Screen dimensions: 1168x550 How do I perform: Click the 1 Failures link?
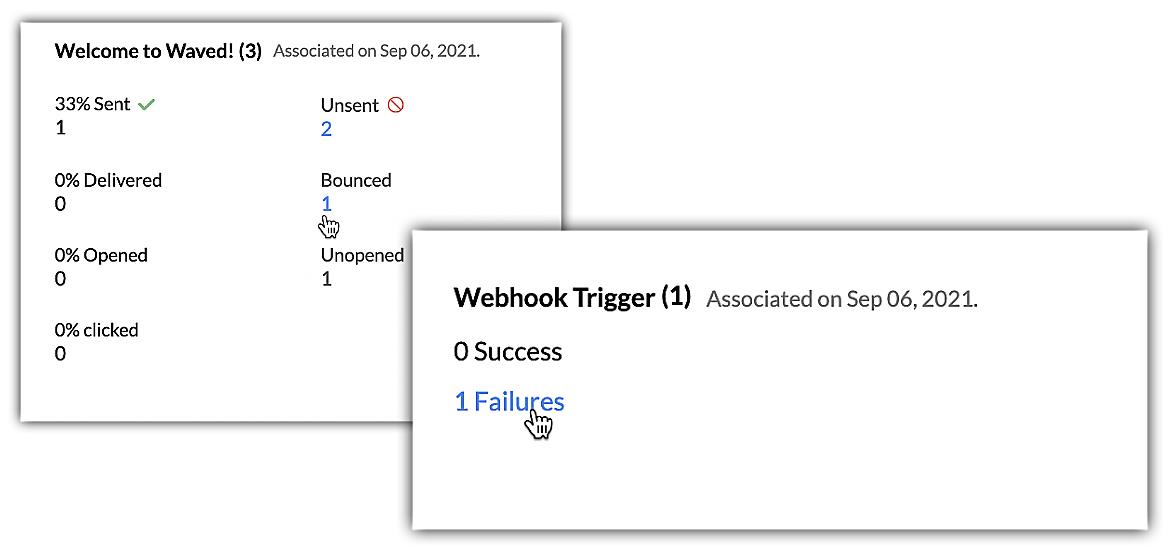tap(509, 402)
